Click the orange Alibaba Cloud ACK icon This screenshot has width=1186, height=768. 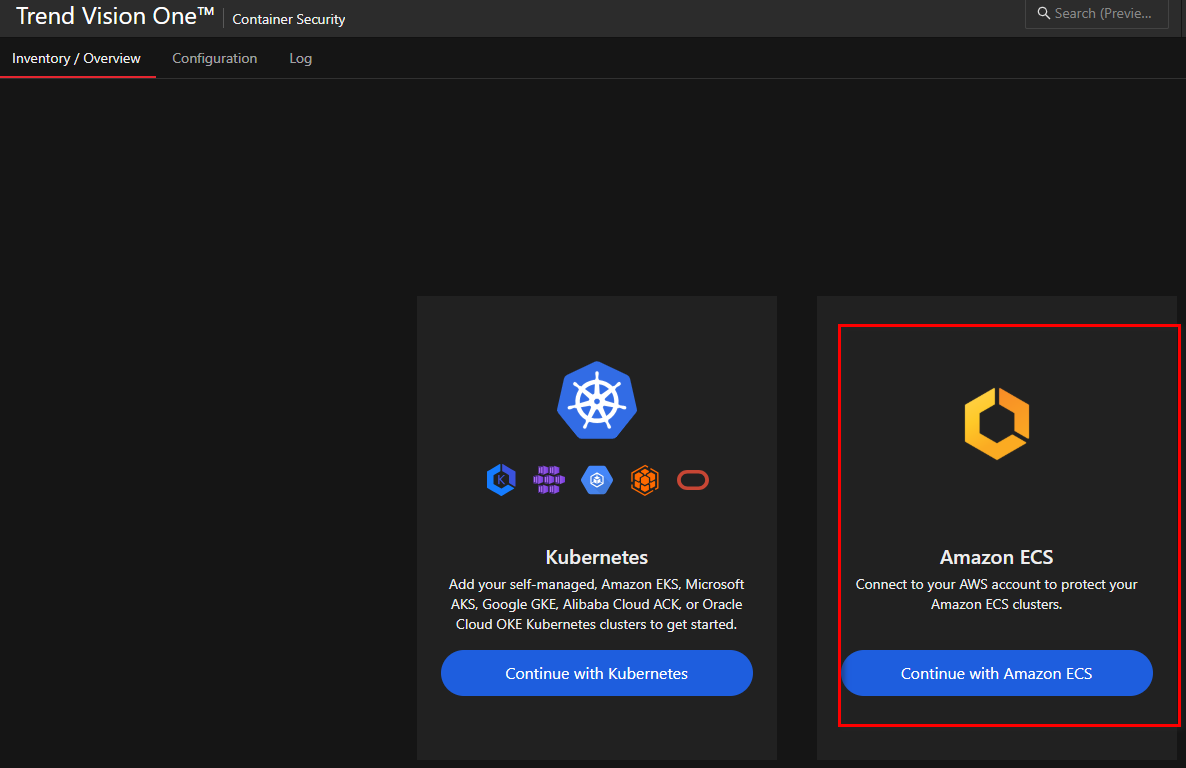click(645, 480)
